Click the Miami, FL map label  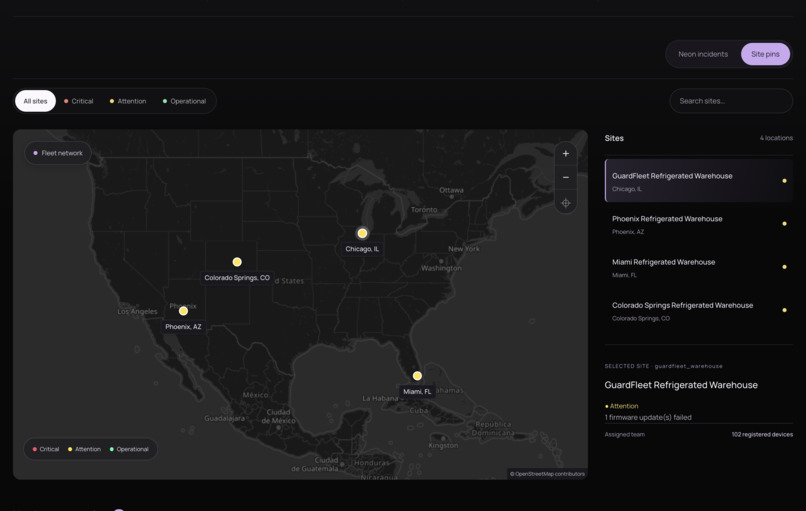tap(417, 392)
